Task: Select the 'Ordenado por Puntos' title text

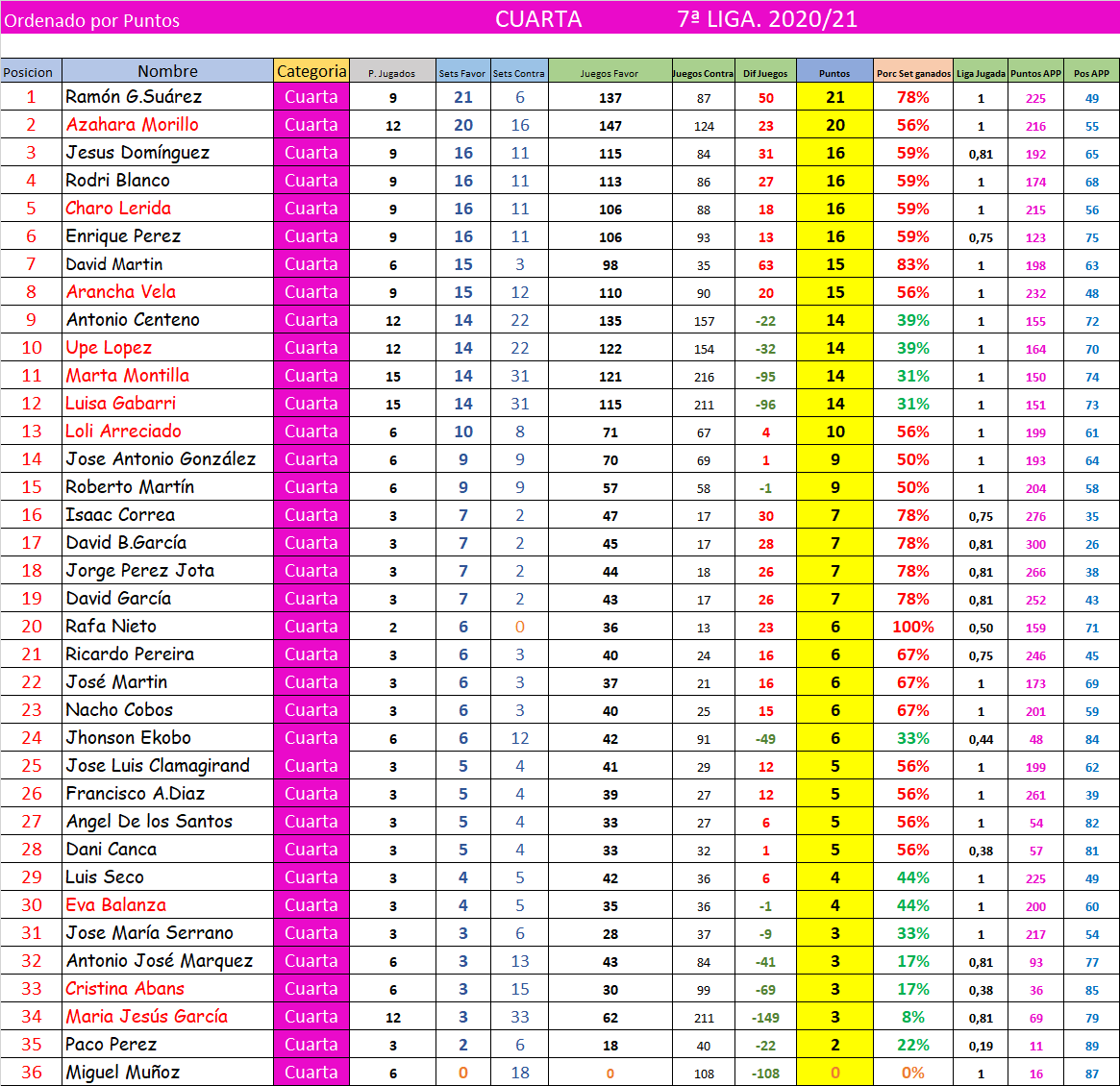Action: (x=91, y=21)
